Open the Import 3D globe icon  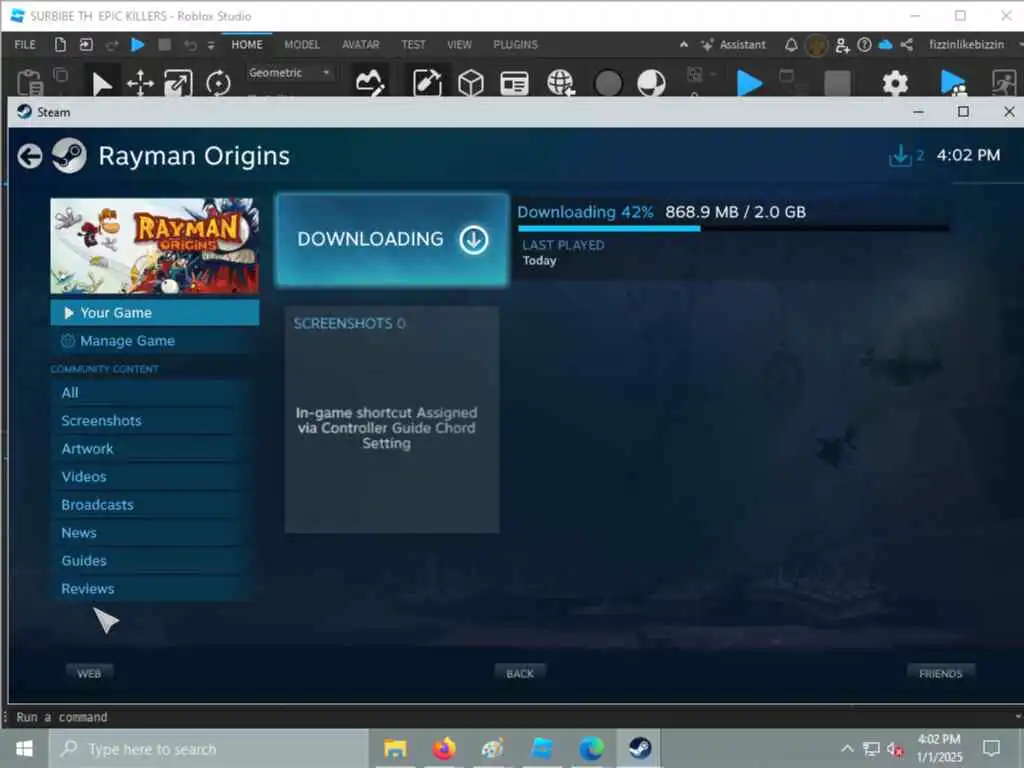560,83
